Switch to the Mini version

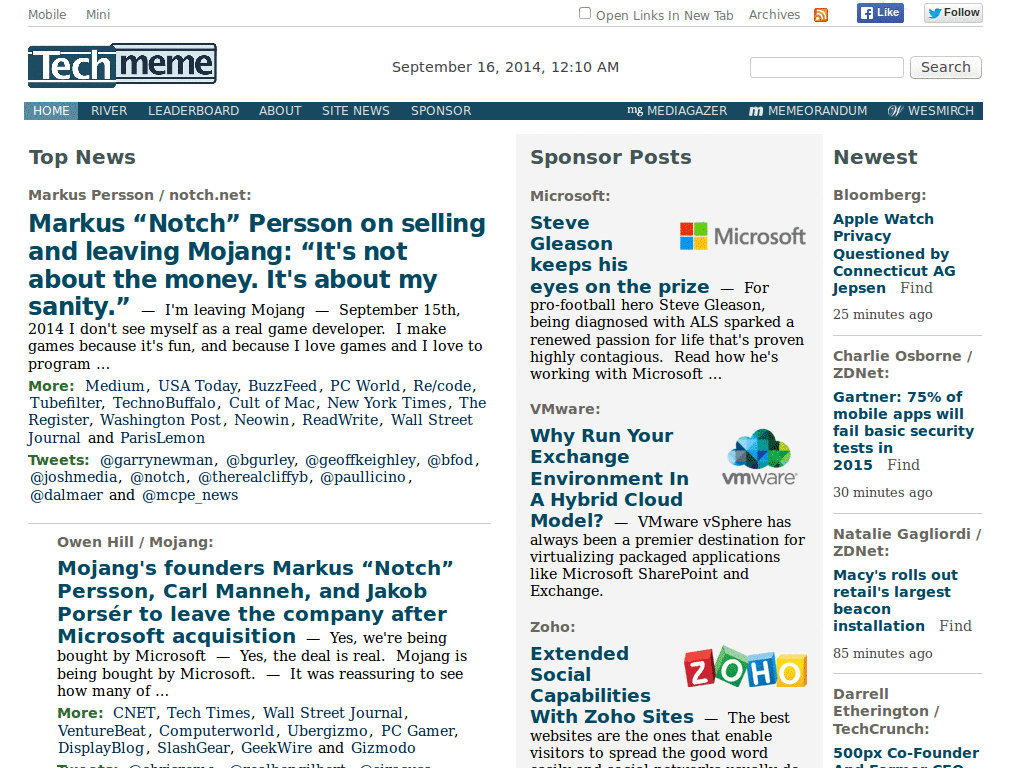(x=98, y=14)
